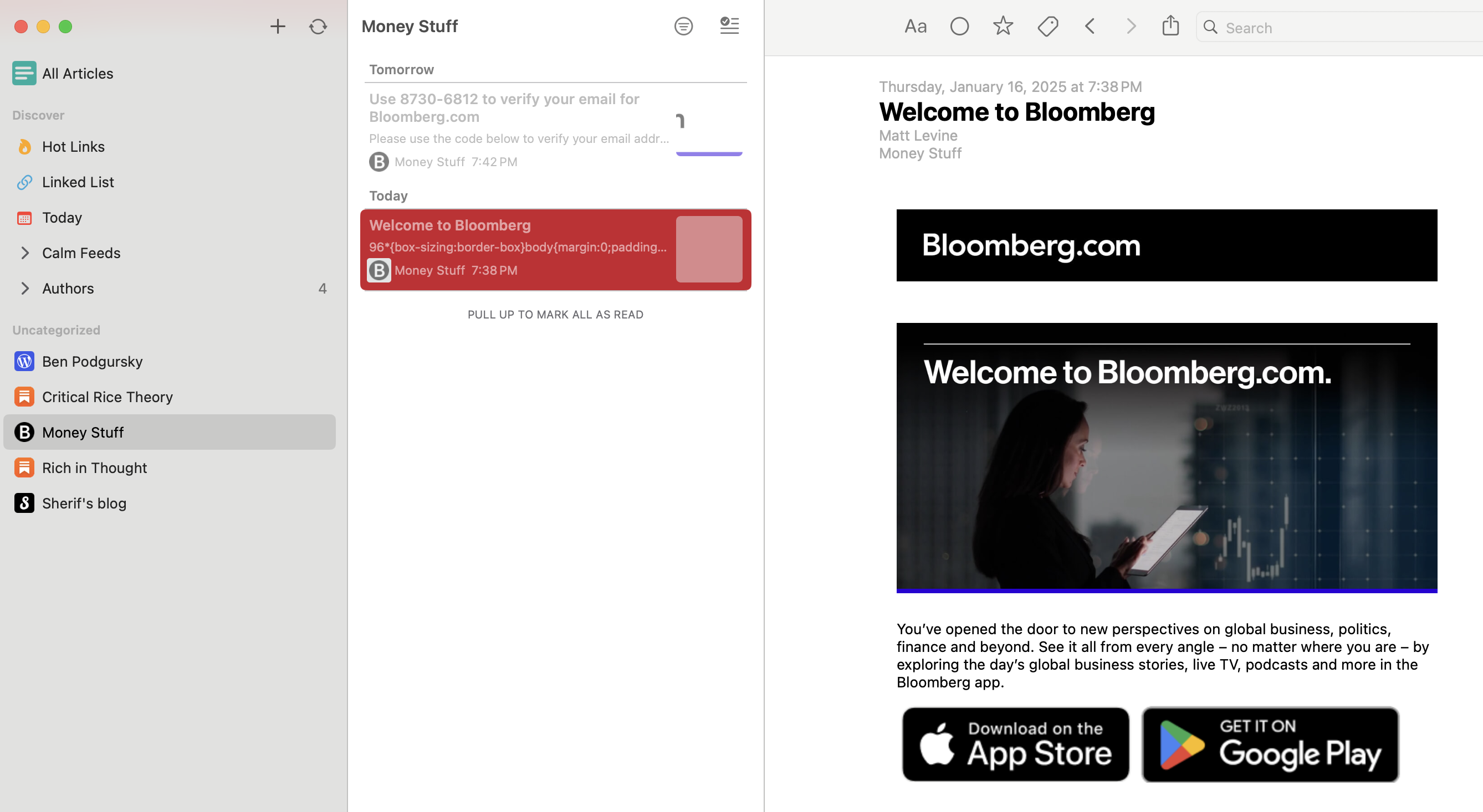This screenshot has height=812, width=1483.
Task: Open the Aa text appearance options
Action: [915, 27]
